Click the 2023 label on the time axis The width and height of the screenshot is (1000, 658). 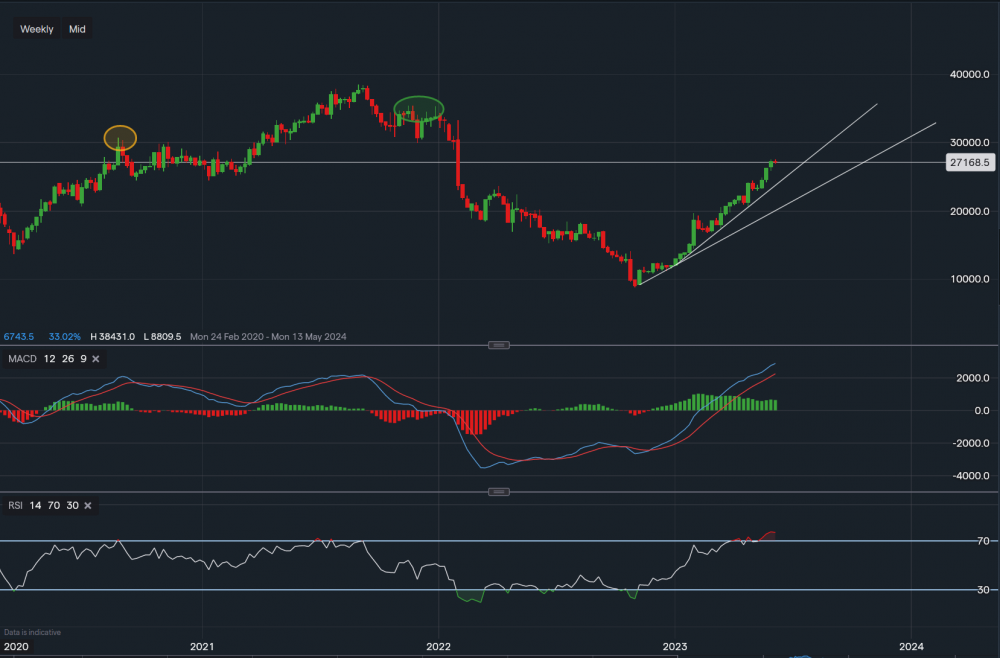click(x=677, y=647)
